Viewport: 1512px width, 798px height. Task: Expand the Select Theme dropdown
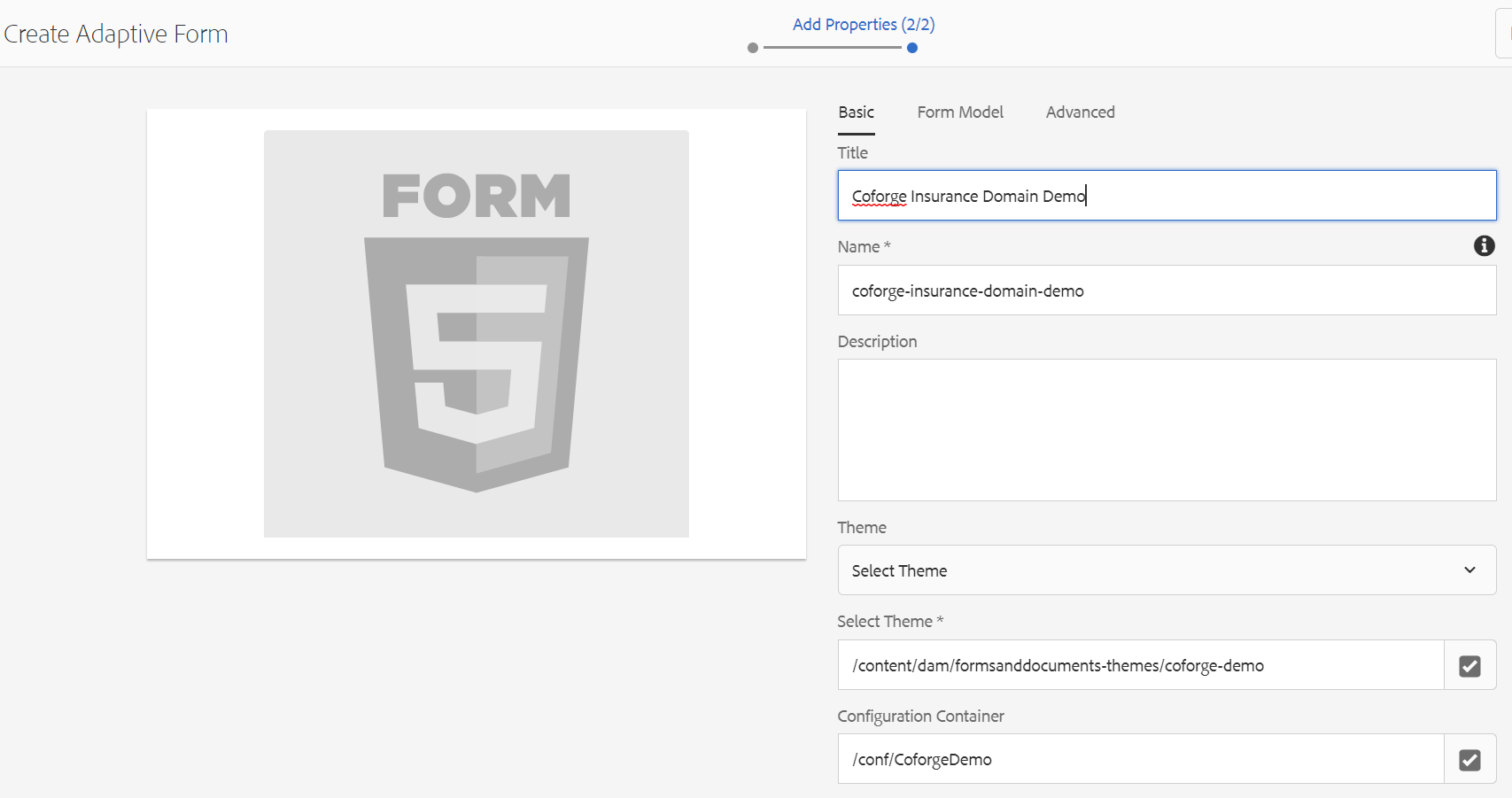tap(1167, 570)
